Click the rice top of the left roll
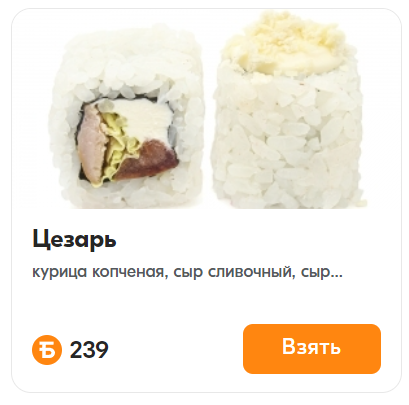 (127, 62)
